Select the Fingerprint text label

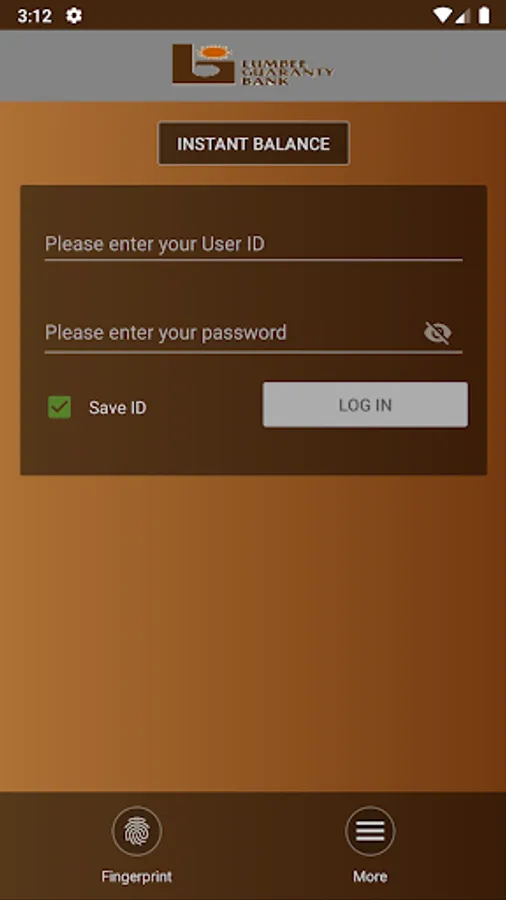pyautogui.click(x=137, y=876)
